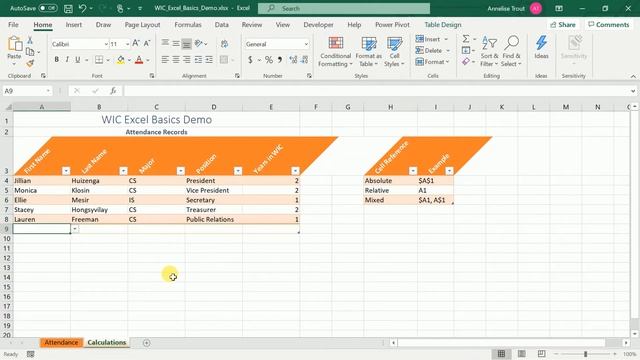Click the AutoSum sigma icon

pyautogui.click(x=466, y=39)
